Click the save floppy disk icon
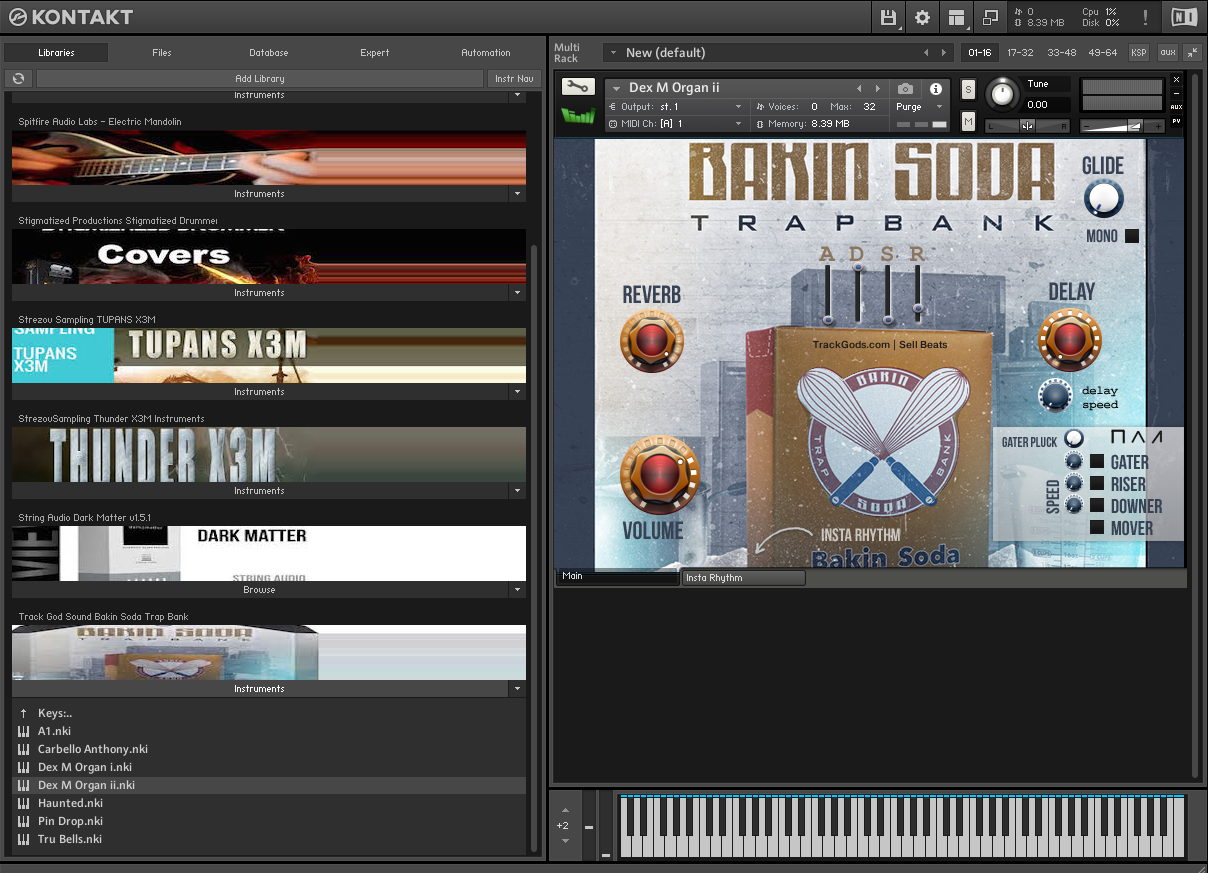This screenshot has width=1208, height=873. coord(888,17)
